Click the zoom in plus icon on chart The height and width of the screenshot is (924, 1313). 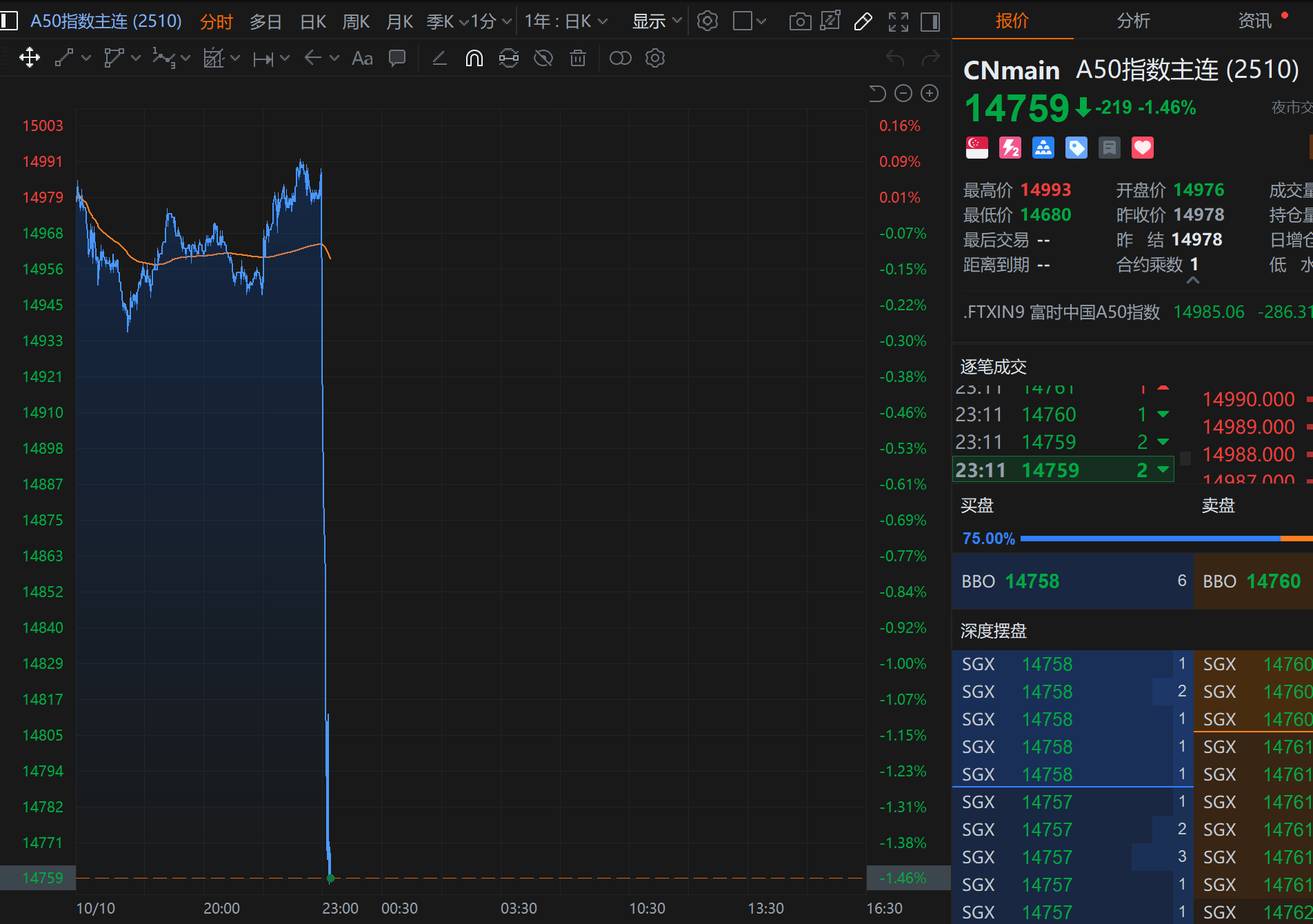coord(930,93)
